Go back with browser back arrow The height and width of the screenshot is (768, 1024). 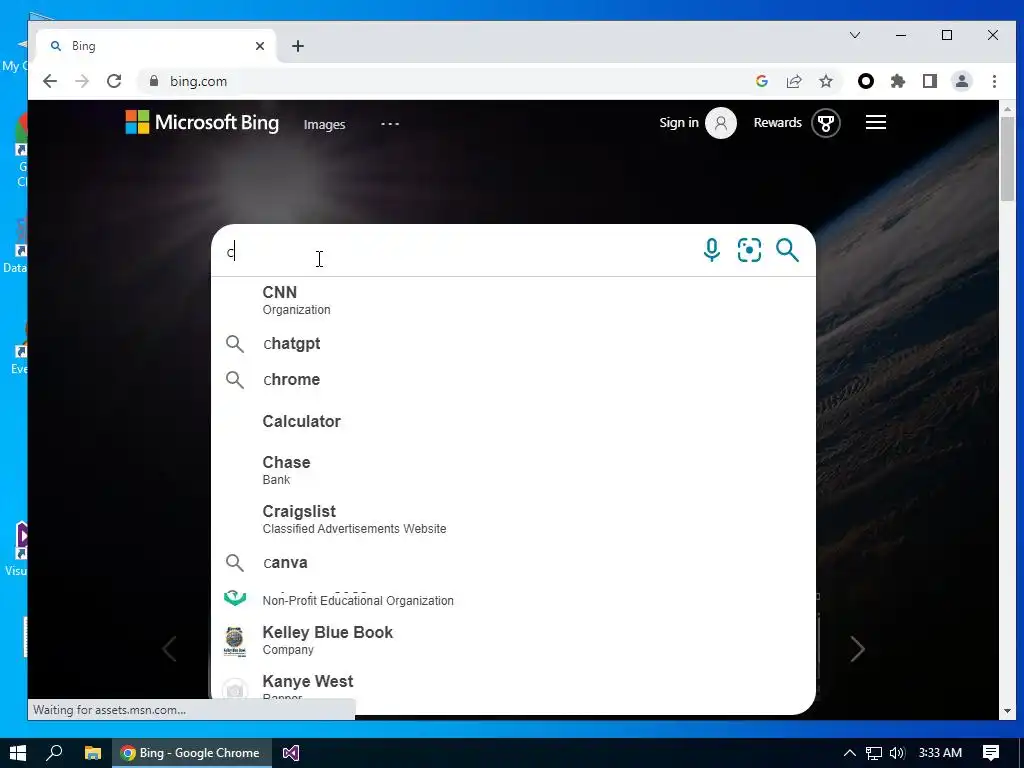coord(50,81)
